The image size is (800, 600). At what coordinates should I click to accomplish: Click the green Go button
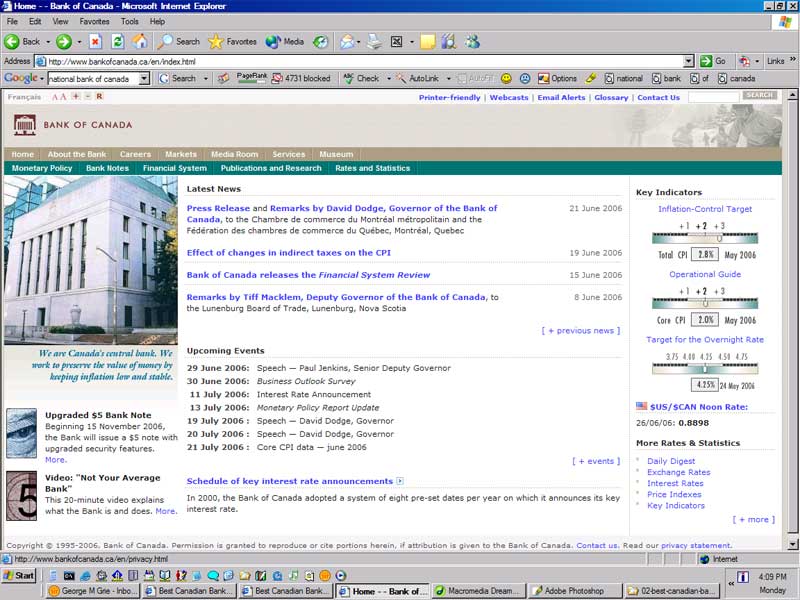(x=713, y=61)
